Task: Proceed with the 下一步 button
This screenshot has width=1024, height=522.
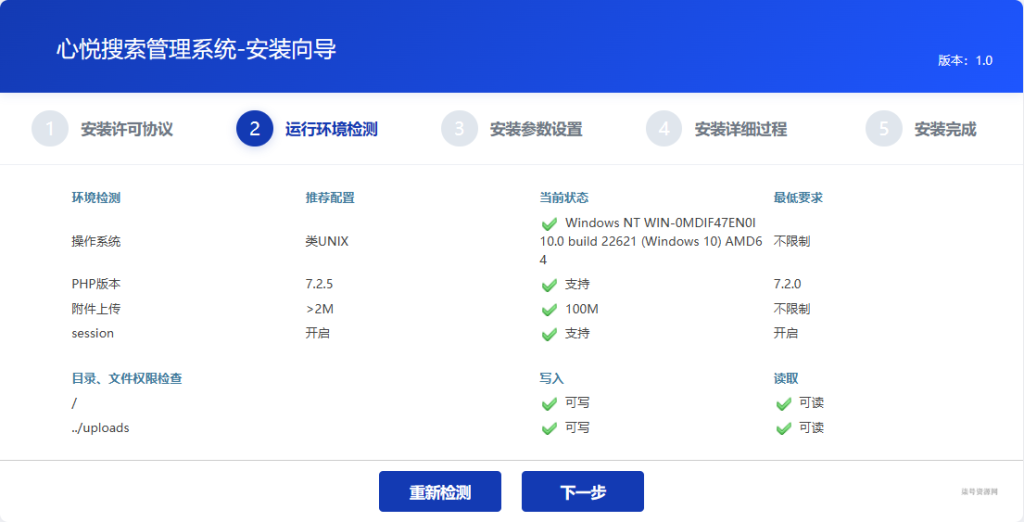Action: 583,491
